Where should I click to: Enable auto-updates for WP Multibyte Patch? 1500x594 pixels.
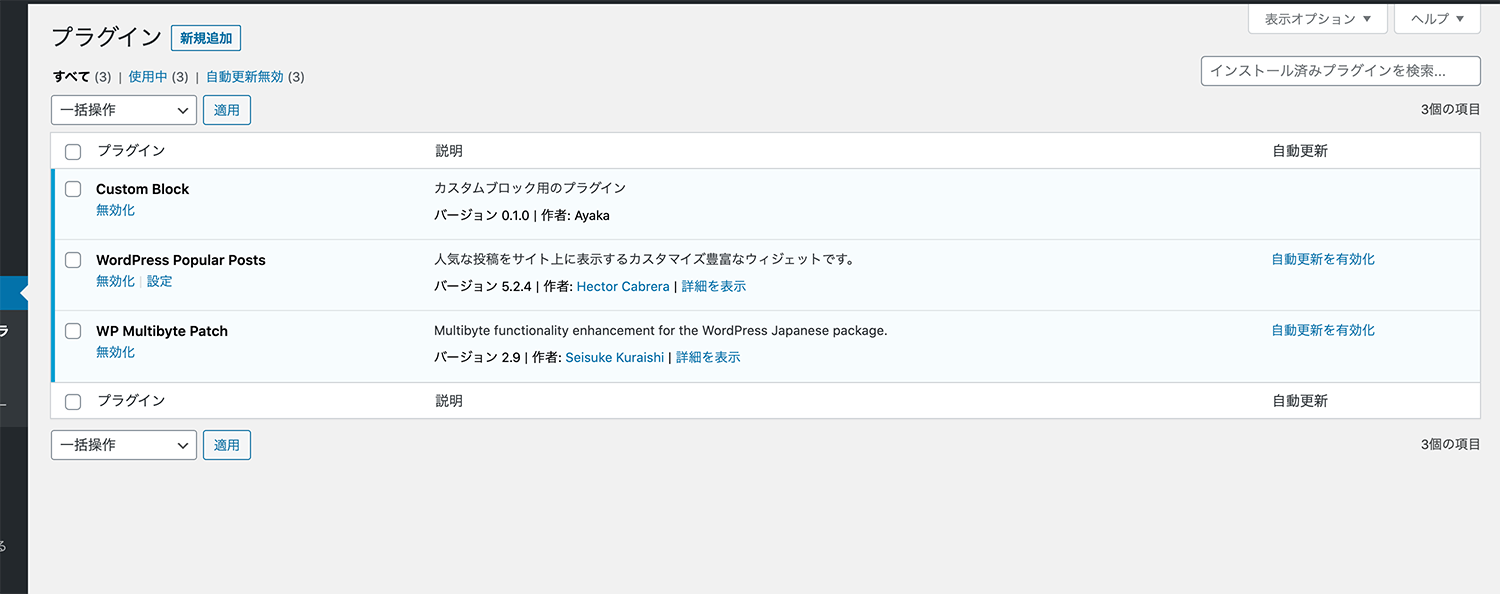[x=1322, y=329]
